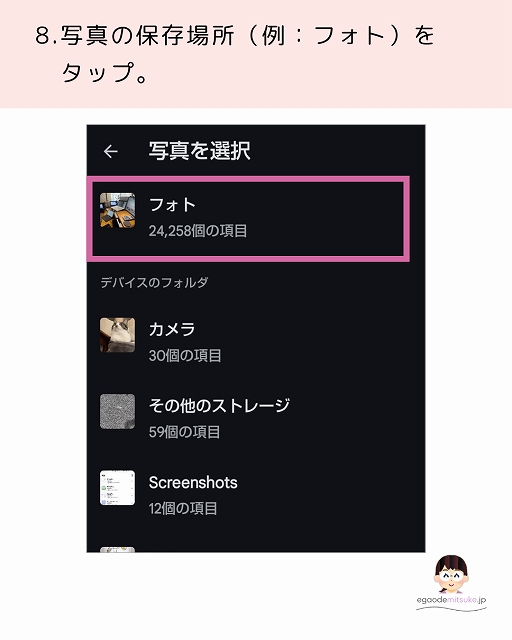Tap the cat thumbnail for カメラ
The height and width of the screenshot is (640, 512).
pos(118,335)
